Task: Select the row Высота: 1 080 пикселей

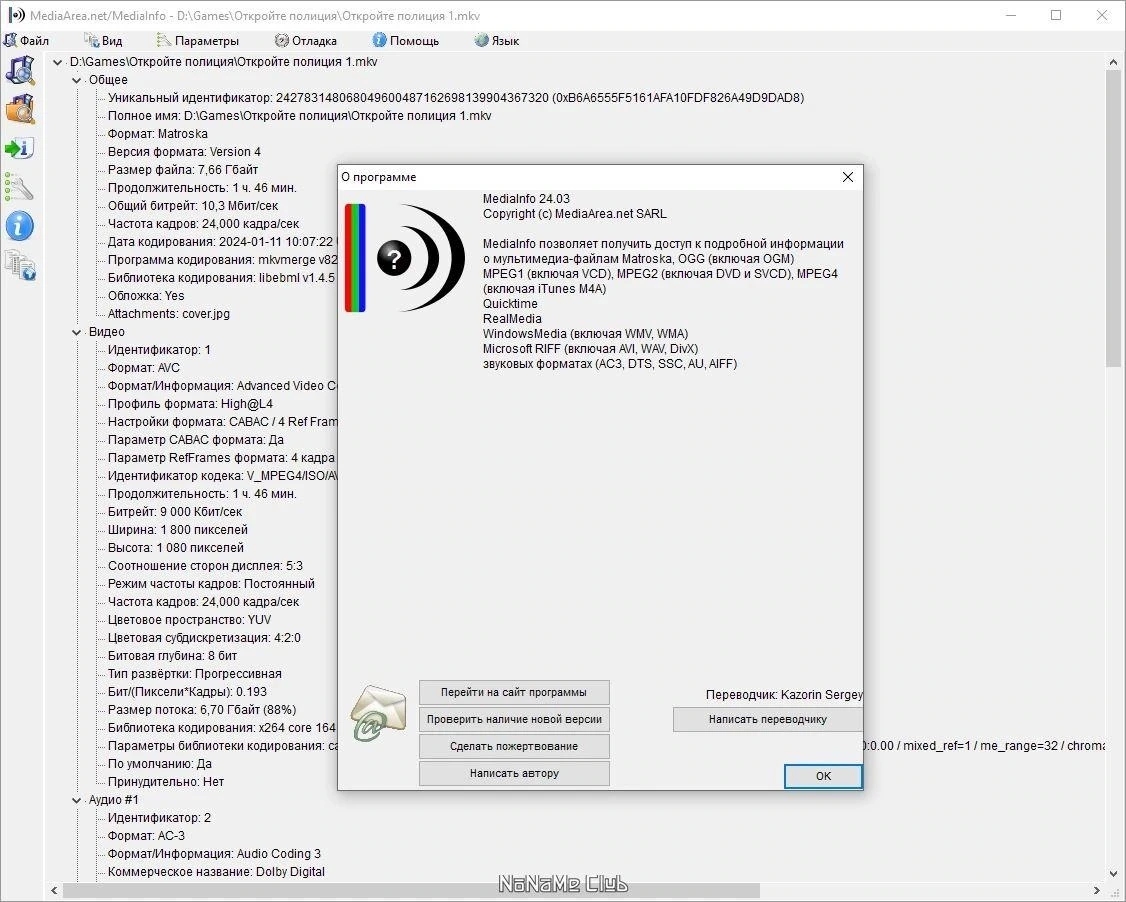Action: click(x=175, y=548)
